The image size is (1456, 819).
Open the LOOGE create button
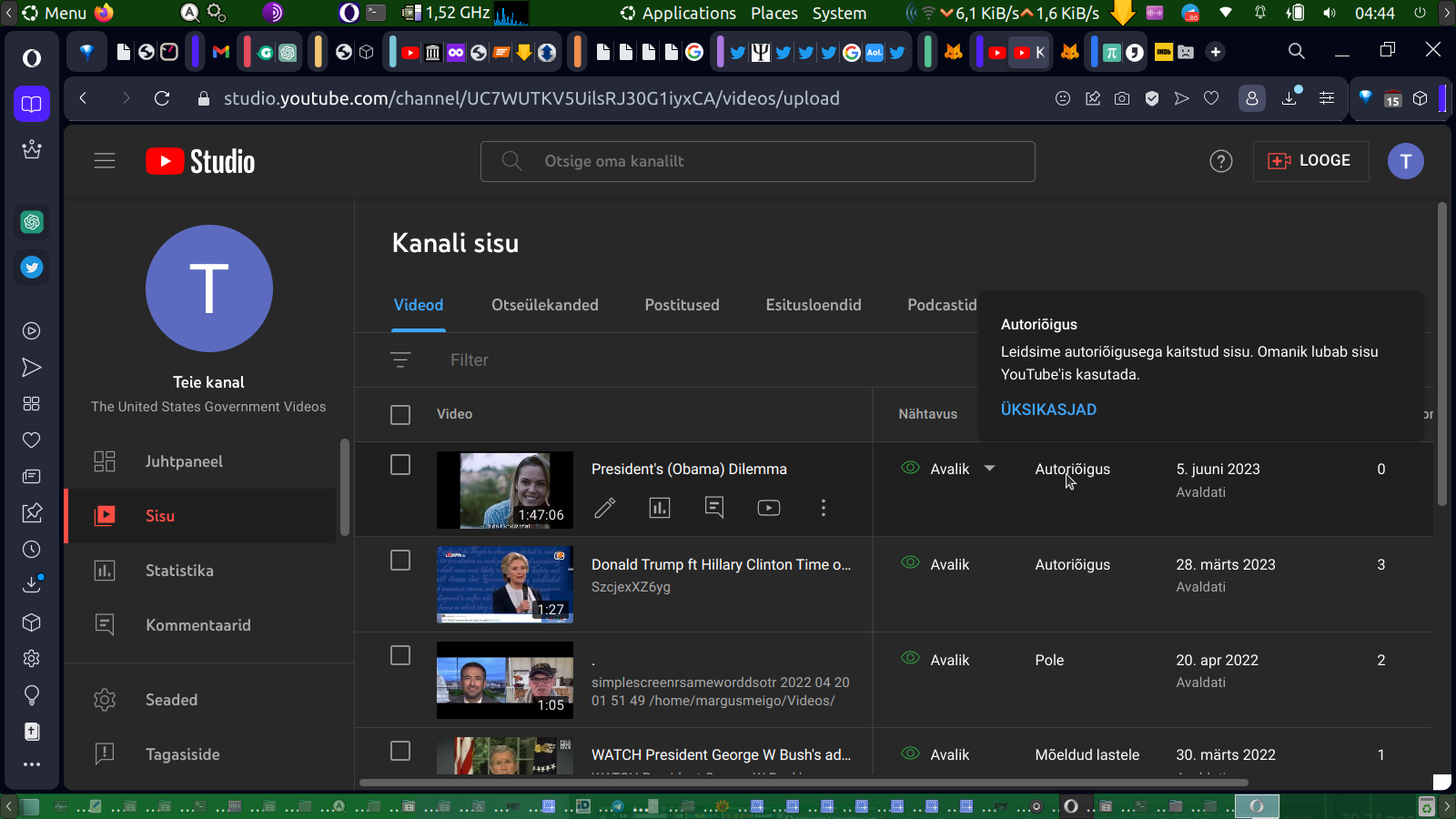[x=1310, y=161]
